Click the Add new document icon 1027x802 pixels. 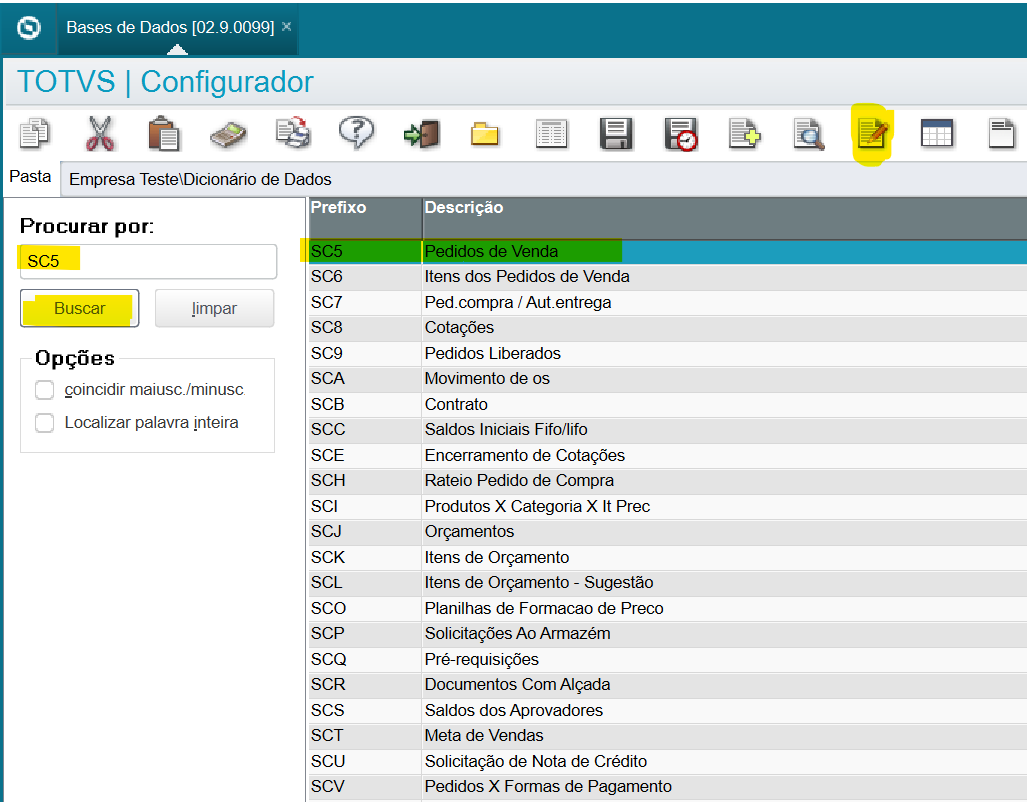click(745, 134)
